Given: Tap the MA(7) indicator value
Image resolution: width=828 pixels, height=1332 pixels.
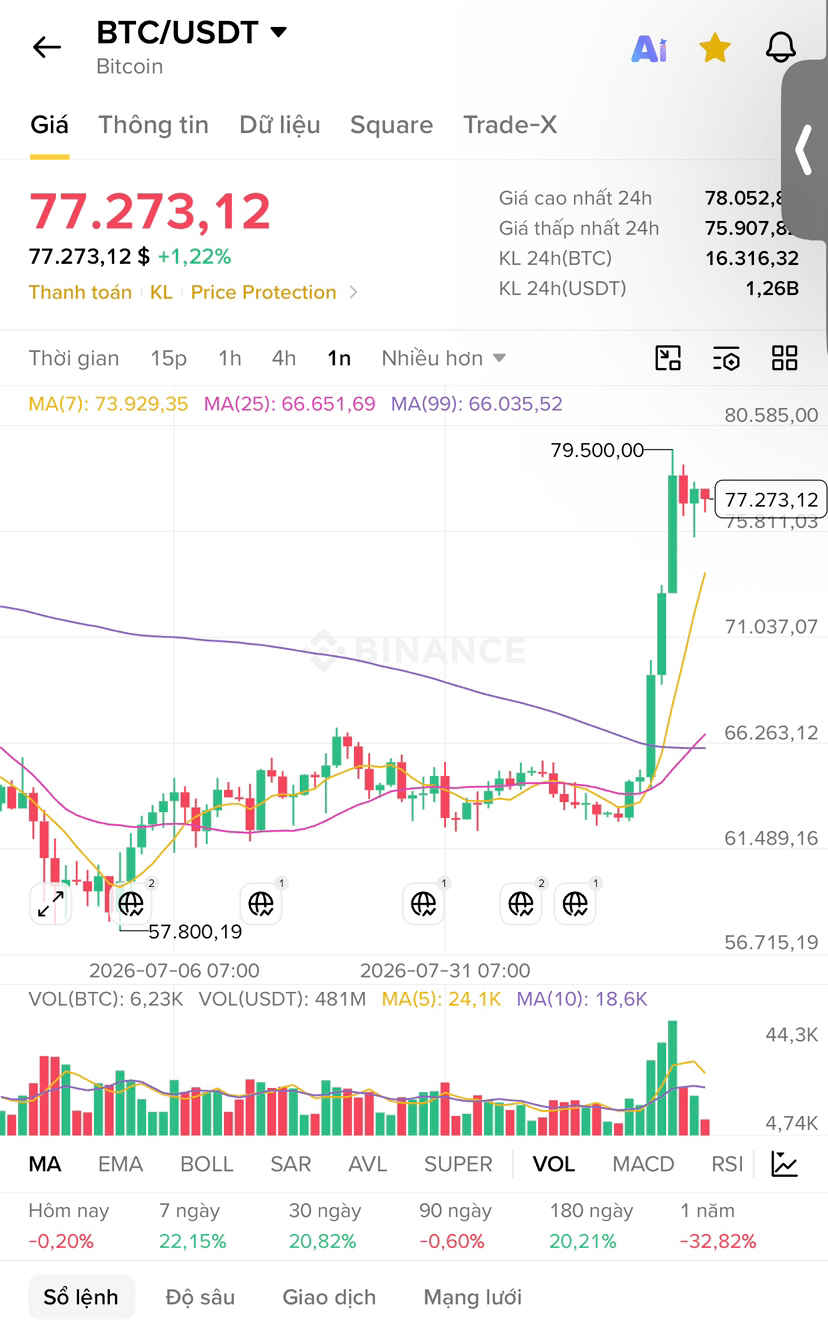Looking at the screenshot, I should pos(108,404).
